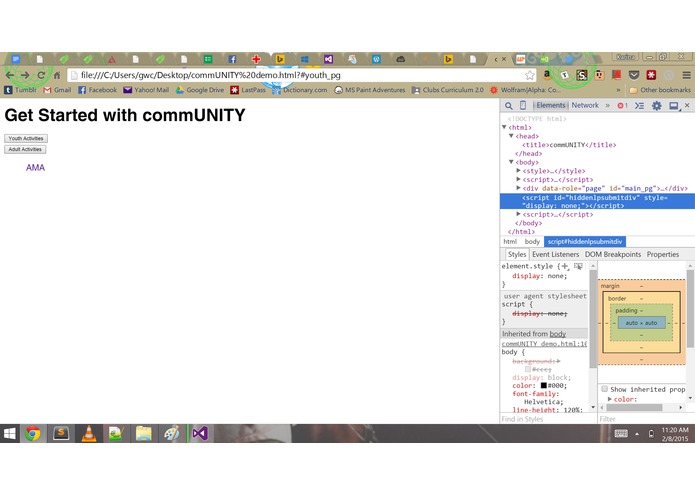The image size is (695, 494).
Task: Select the title commUNITY line
Action: pos(569,145)
